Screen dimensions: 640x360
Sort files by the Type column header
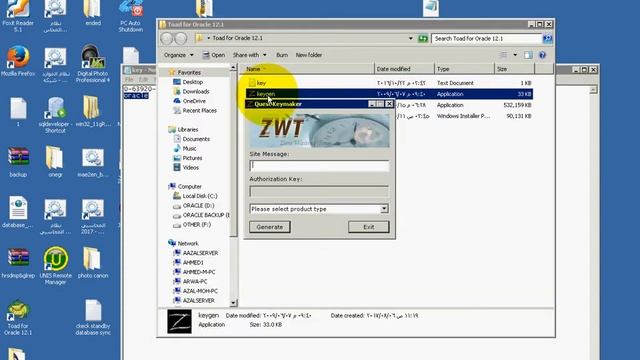click(464, 69)
